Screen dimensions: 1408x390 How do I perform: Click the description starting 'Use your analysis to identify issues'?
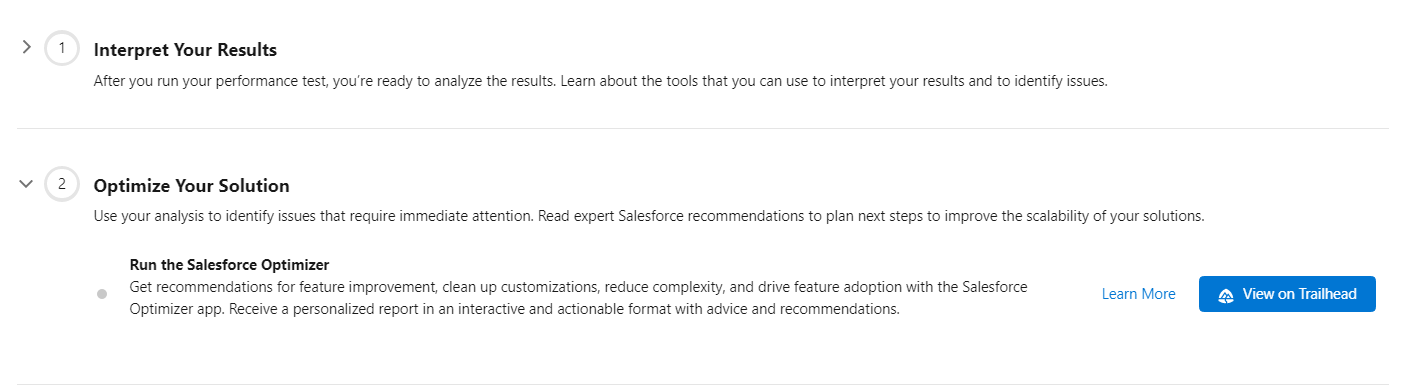[649, 216]
